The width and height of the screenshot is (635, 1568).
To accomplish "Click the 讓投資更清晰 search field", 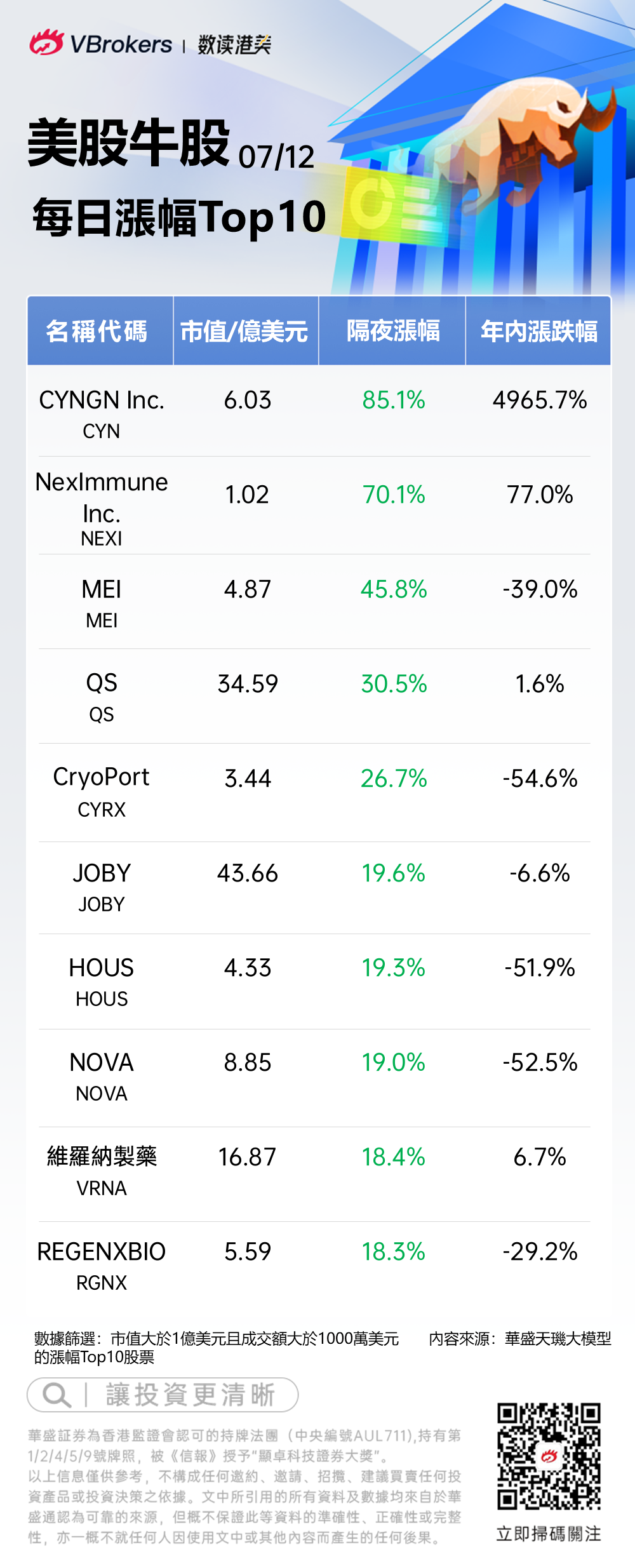I will pos(189,1395).
